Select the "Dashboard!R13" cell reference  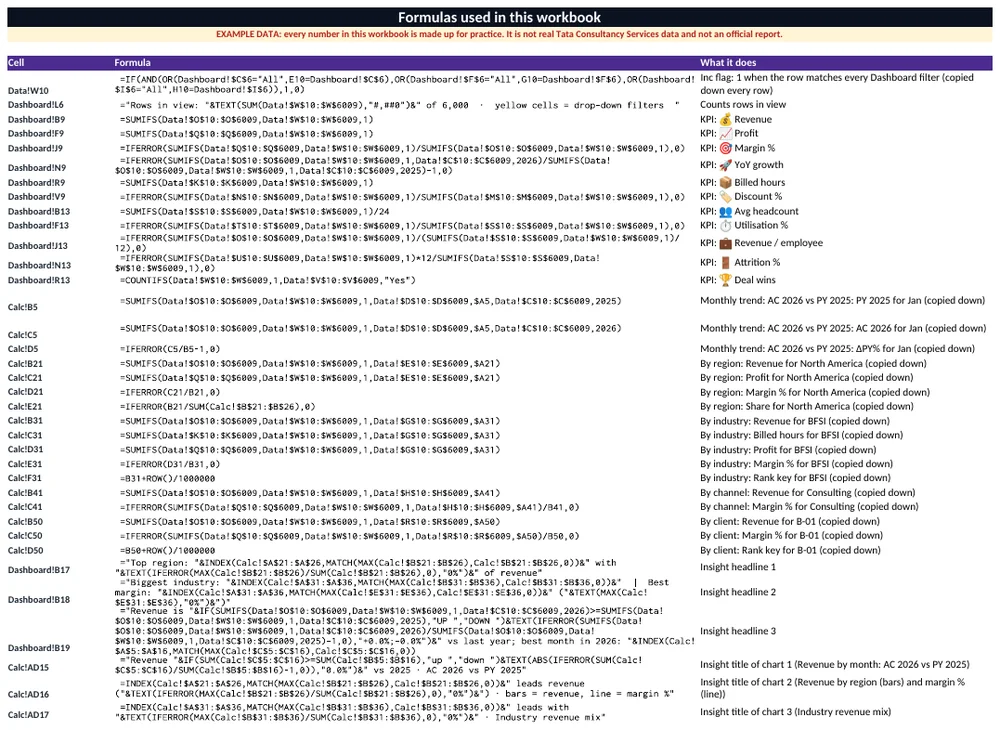39,280
